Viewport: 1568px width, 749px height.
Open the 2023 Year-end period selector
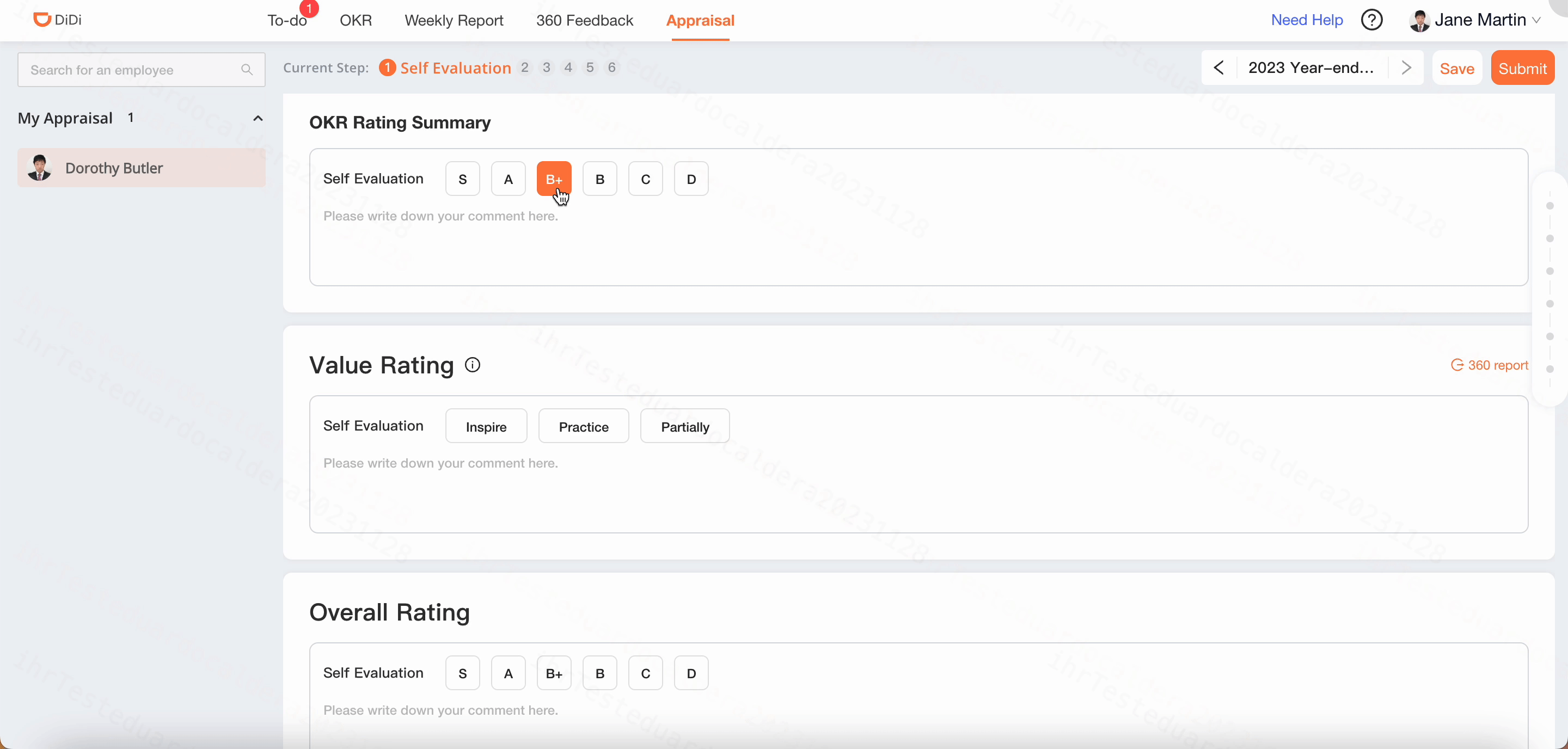tap(1311, 67)
